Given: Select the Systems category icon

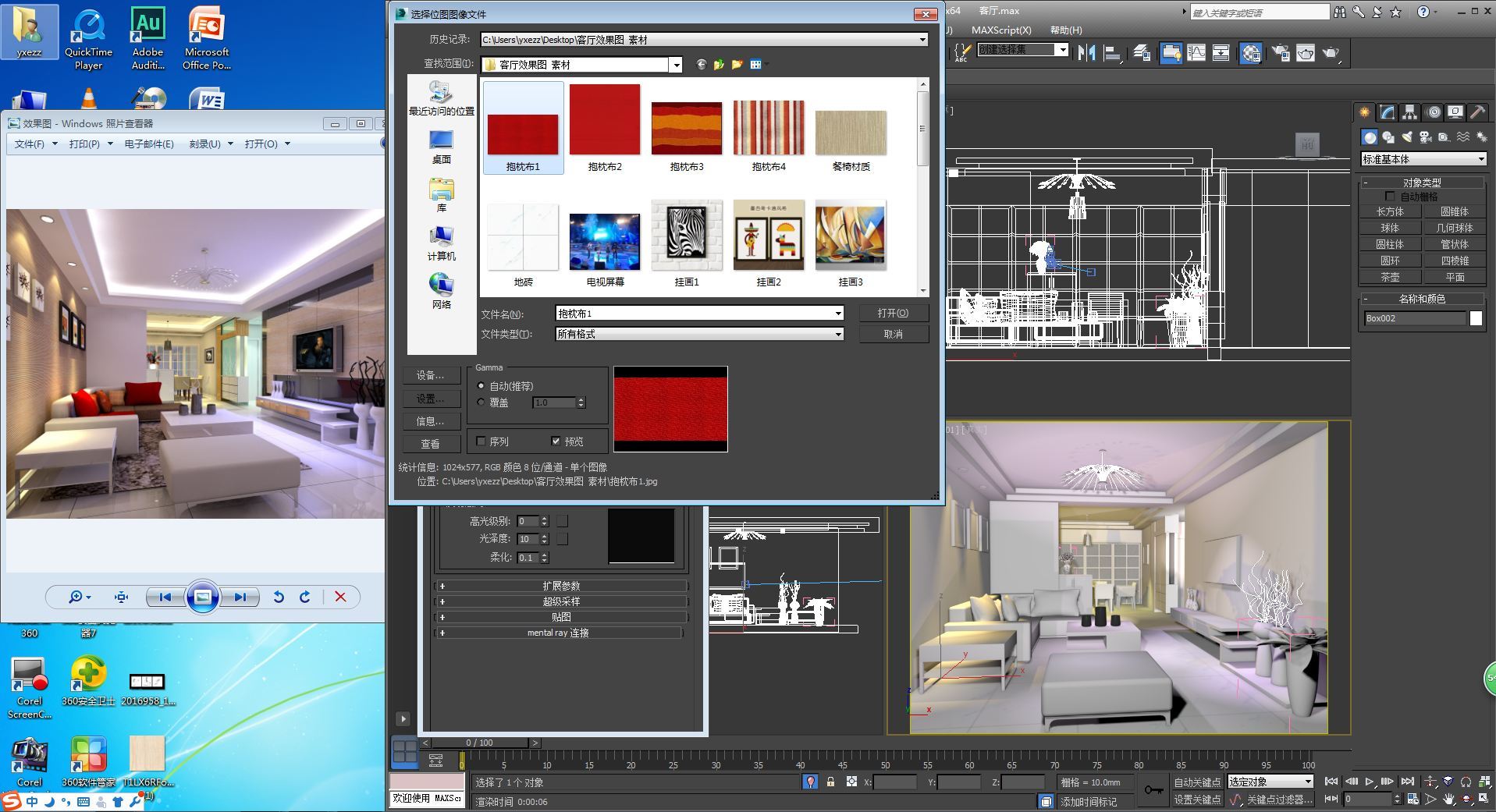Looking at the screenshot, I should tap(1482, 137).
